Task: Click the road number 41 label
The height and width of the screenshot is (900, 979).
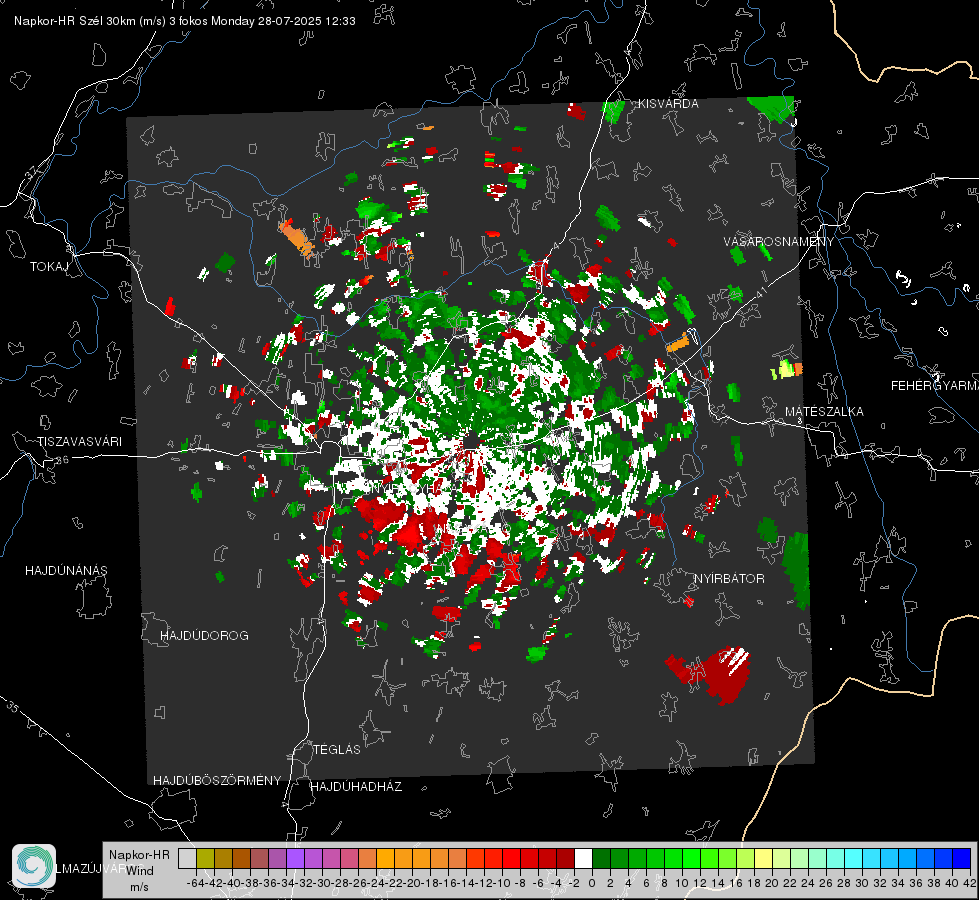Action: [x=760, y=292]
